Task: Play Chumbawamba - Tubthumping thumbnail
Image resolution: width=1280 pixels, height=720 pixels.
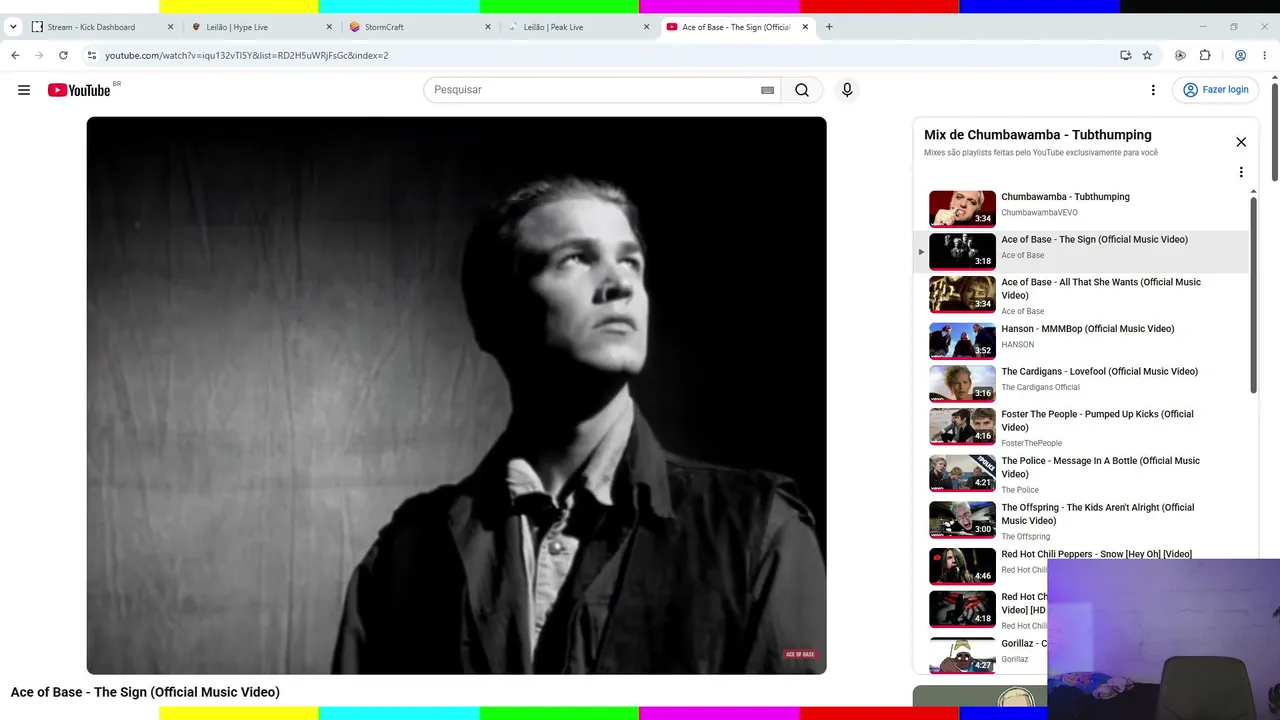Action: point(962,209)
